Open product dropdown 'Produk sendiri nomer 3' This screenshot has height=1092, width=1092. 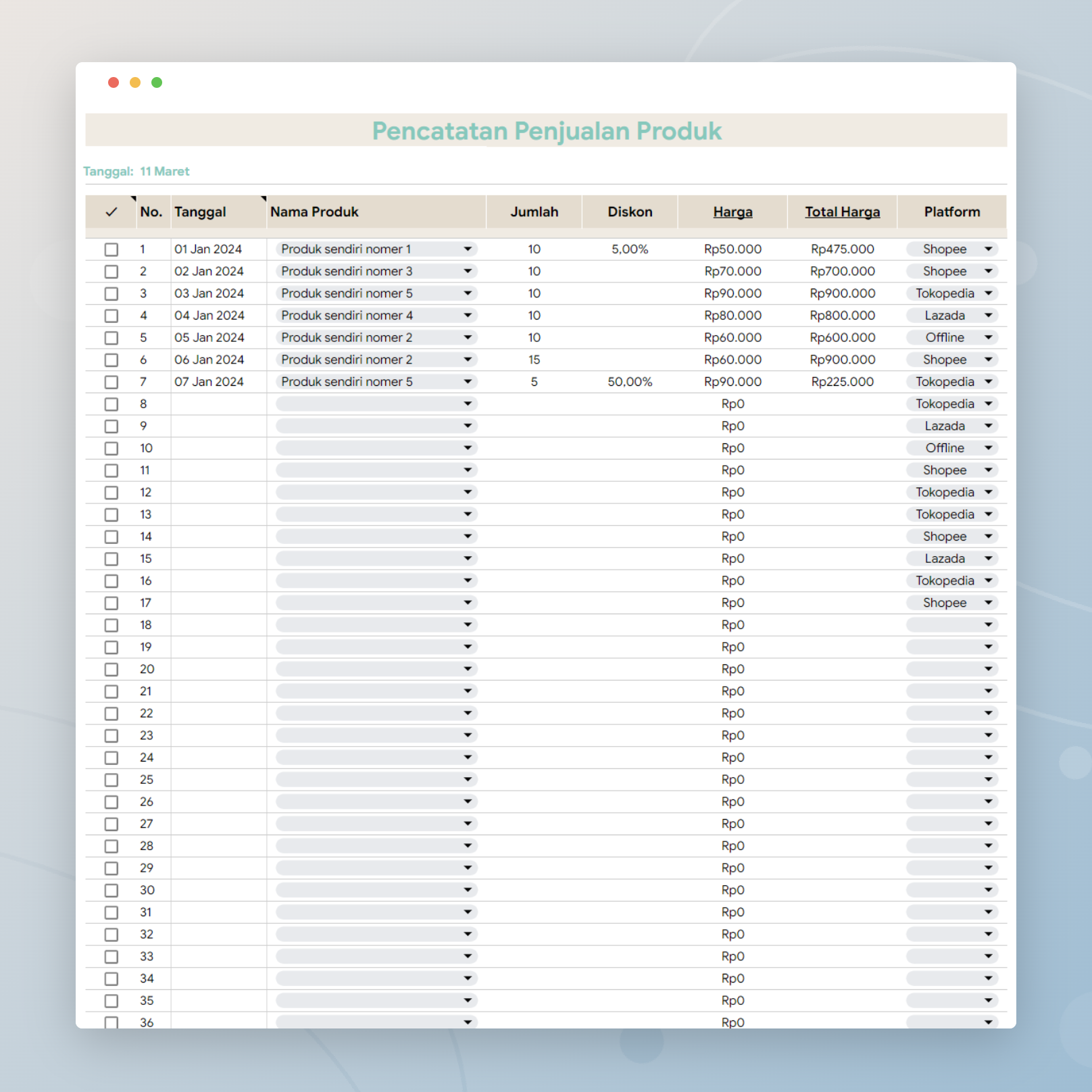tap(376, 272)
